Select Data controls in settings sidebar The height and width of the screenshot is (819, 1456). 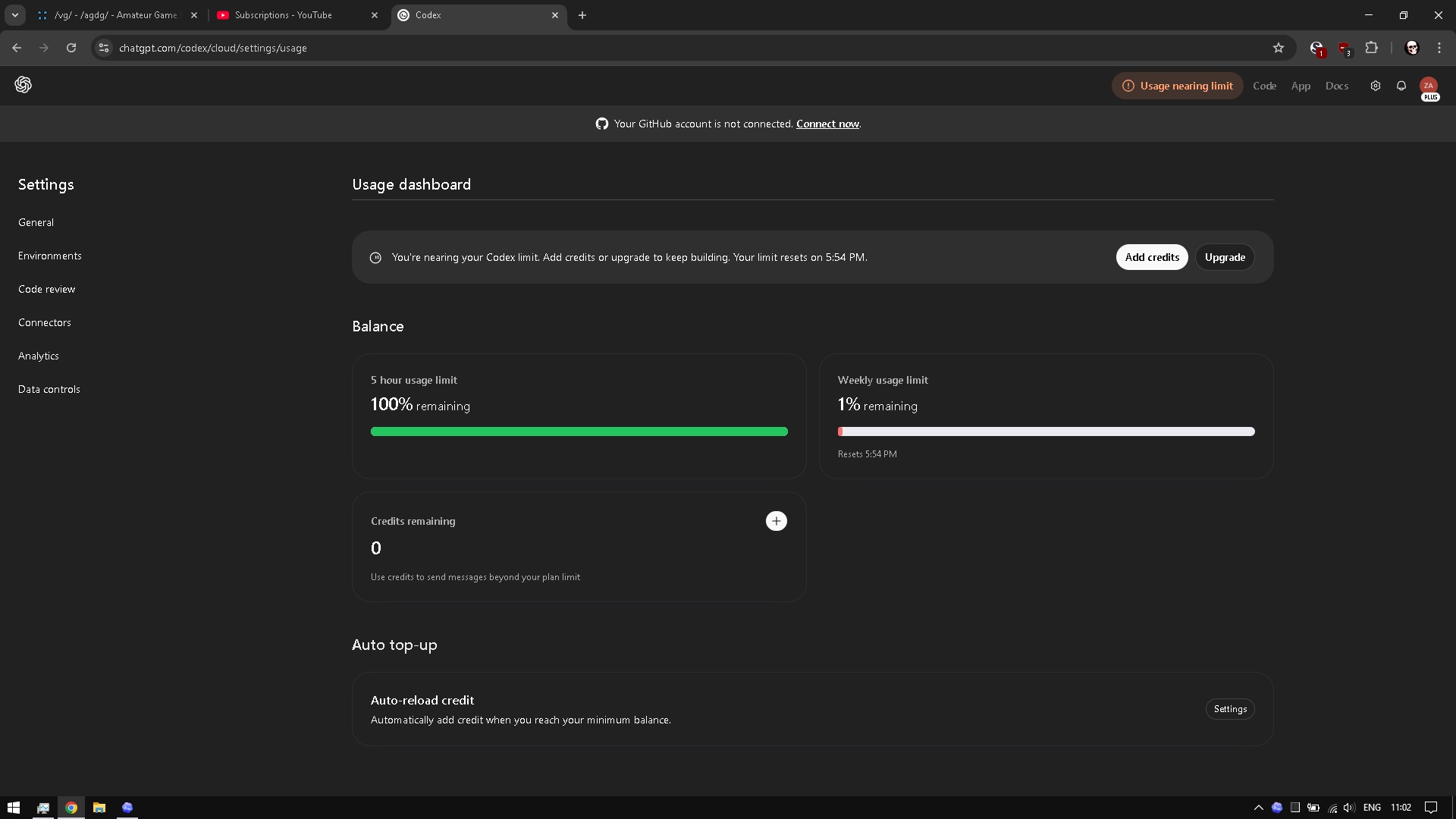point(49,389)
